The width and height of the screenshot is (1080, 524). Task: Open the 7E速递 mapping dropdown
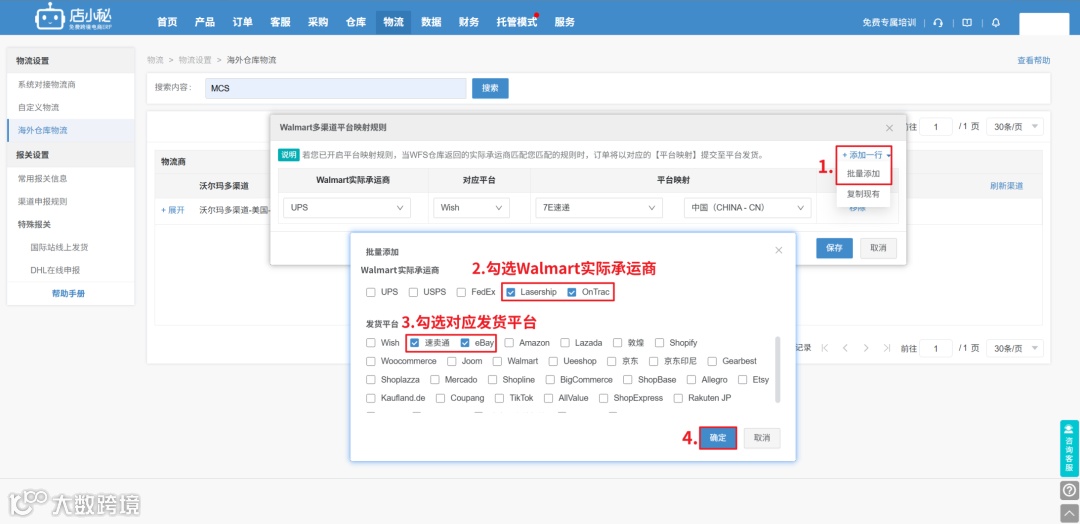599,207
